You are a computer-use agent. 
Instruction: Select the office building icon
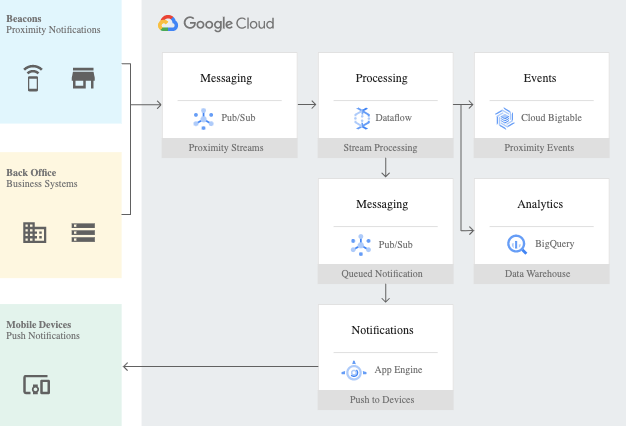pyautogui.click(x=34, y=233)
